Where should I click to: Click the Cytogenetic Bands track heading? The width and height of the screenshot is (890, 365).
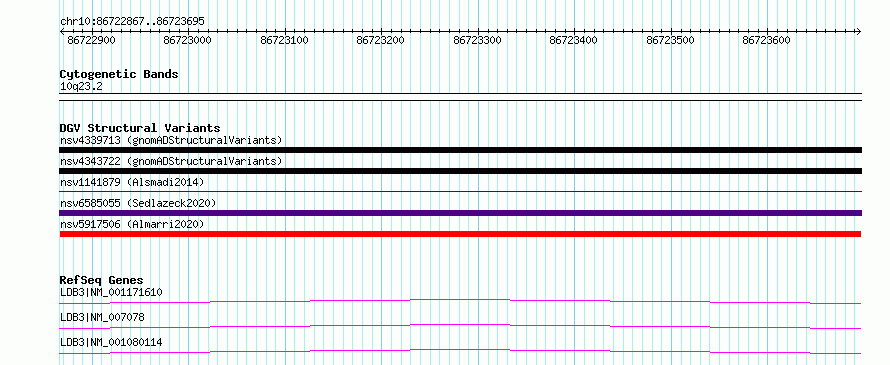pos(119,74)
